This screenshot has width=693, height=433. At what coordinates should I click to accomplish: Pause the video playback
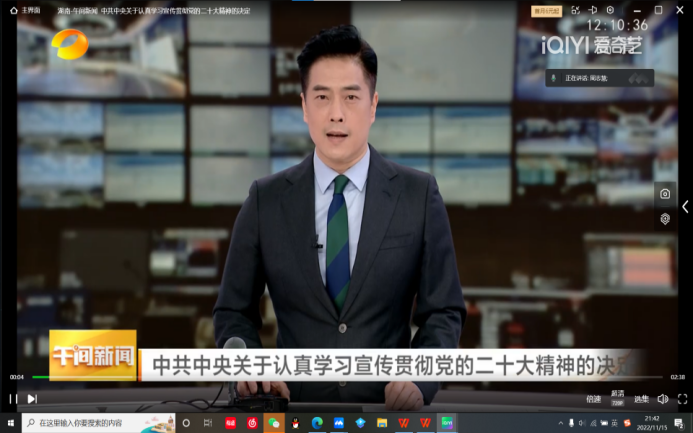[x=13, y=398]
